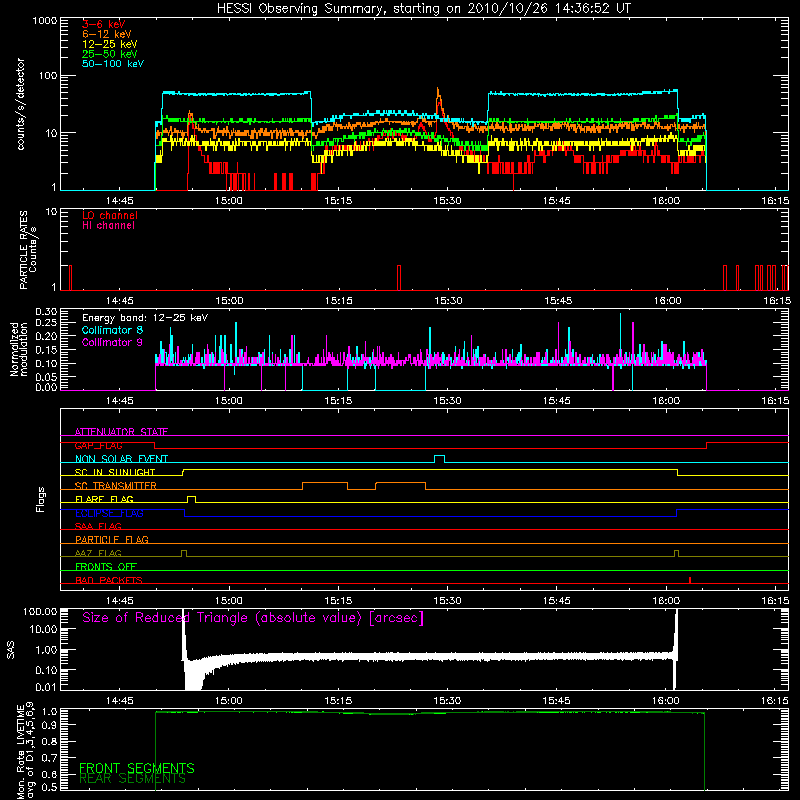Click the 'PARTICLE RATES' axis label

[x=23, y=250]
